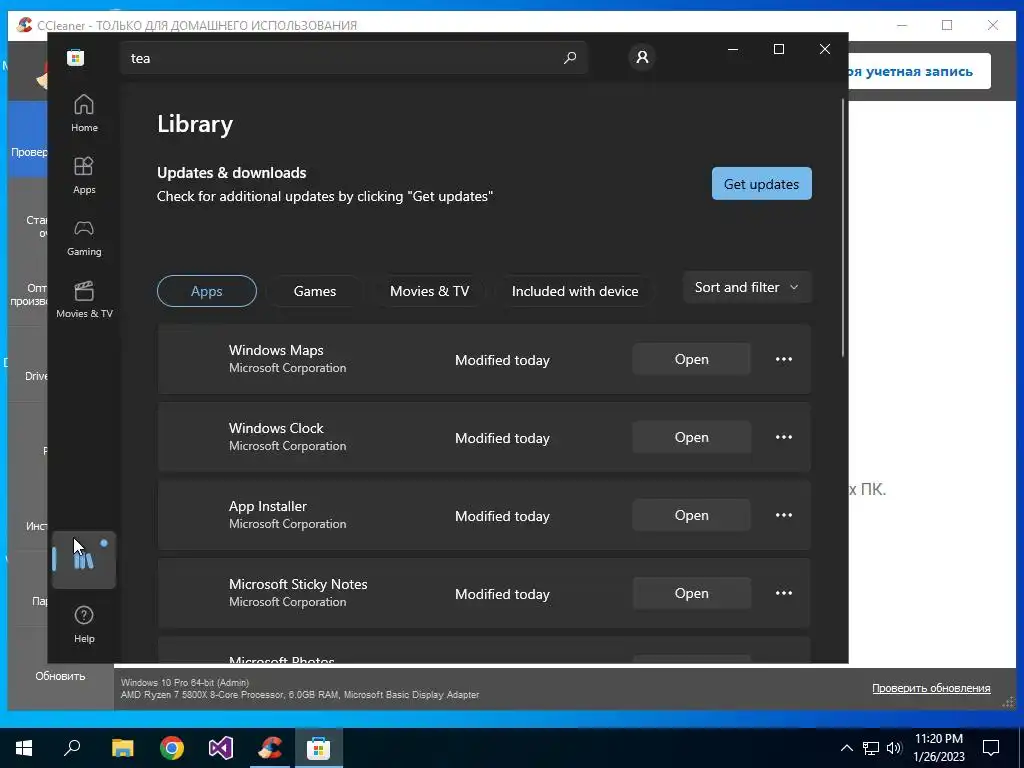
Task: Show hidden system tray icons
Action: [846, 748]
